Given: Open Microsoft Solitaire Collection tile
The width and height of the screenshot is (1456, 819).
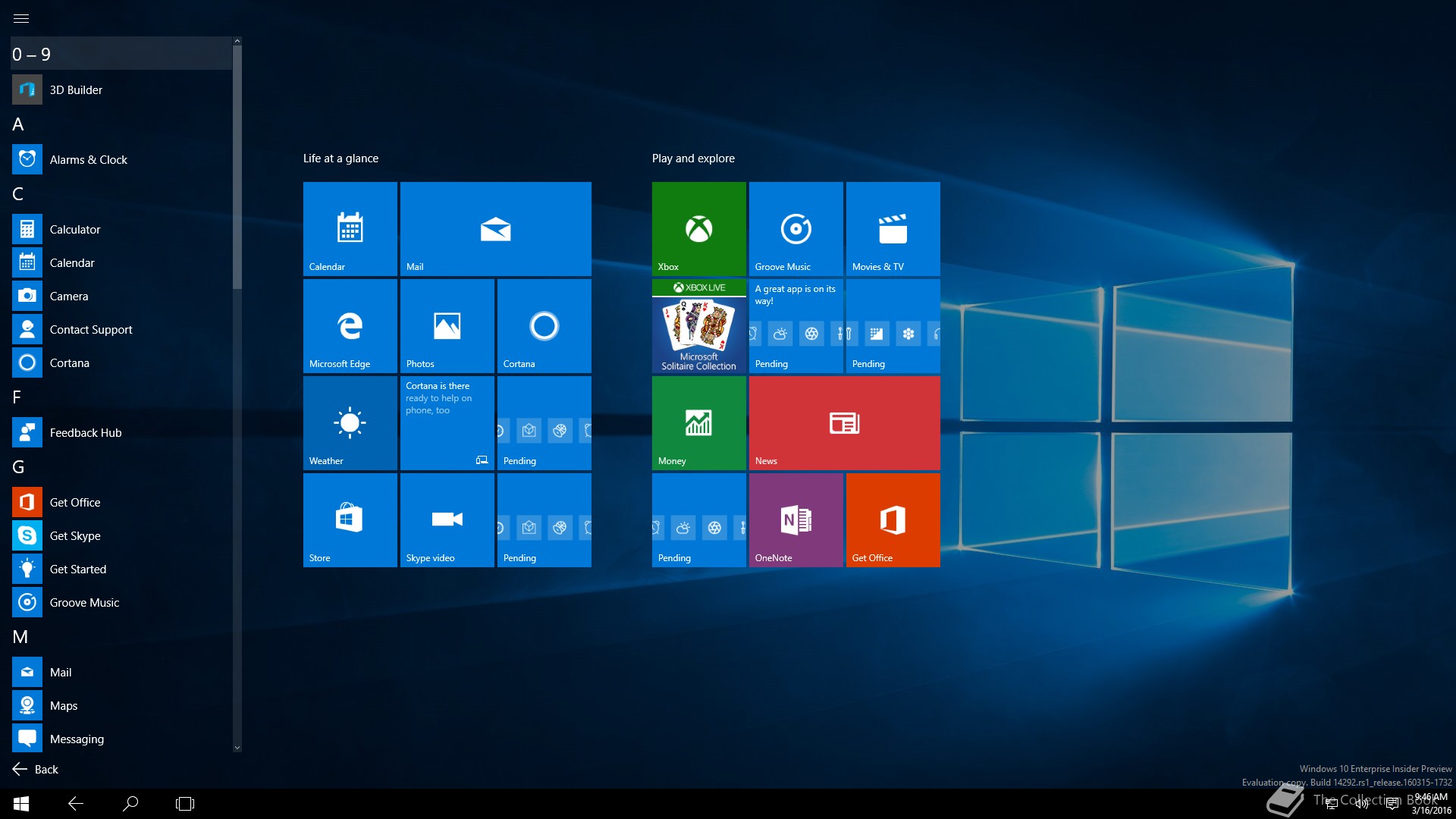Looking at the screenshot, I should (x=699, y=326).
